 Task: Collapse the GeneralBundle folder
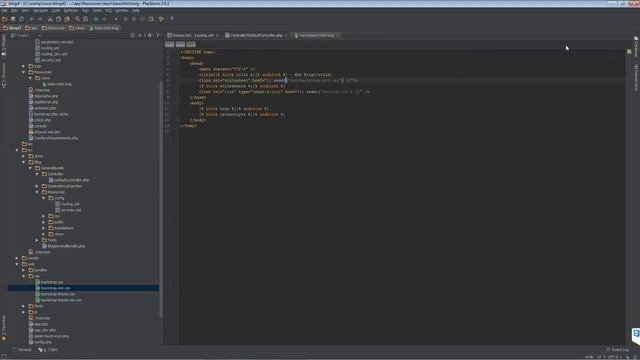tap(30, 168)
